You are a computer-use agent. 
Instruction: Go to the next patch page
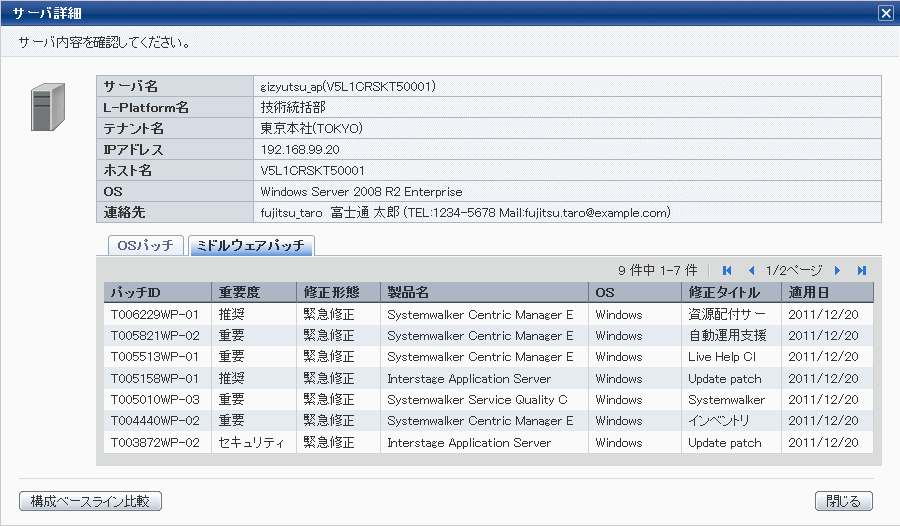[x=837, y=270]
